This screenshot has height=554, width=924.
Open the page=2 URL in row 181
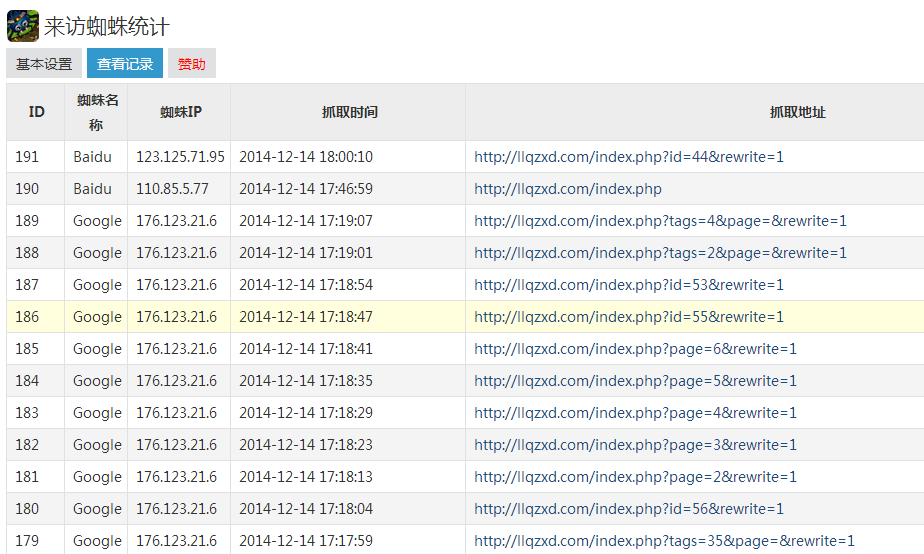coord(635,477)
